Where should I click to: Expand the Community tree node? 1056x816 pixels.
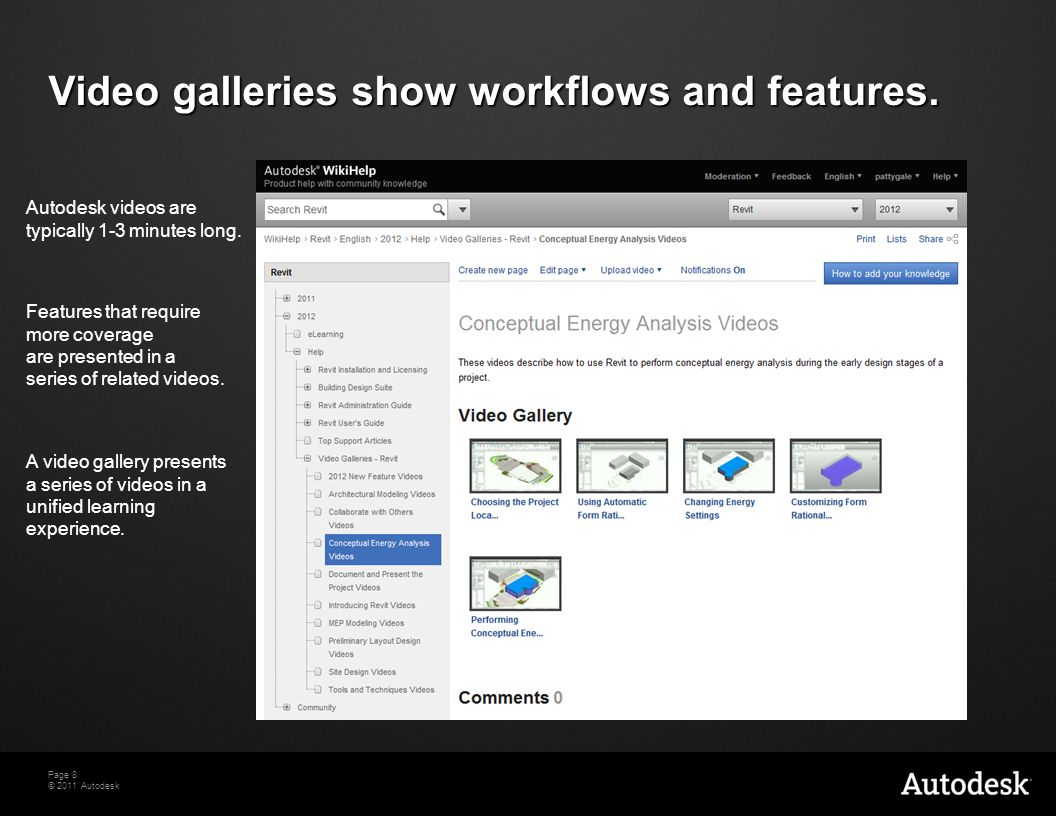click(286, 707)
